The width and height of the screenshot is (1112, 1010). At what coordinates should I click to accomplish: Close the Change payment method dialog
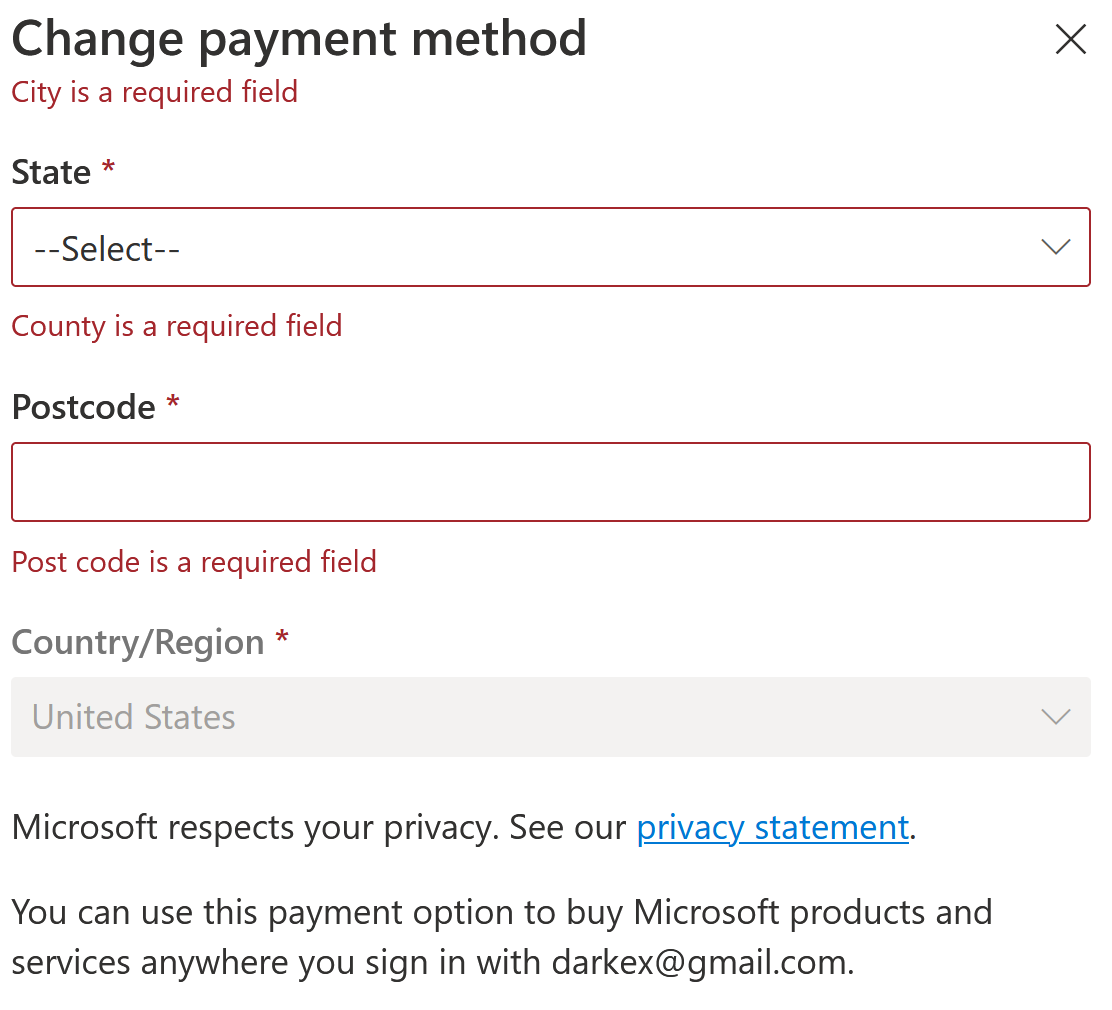pyautogui.click(x=1070, y=39)
